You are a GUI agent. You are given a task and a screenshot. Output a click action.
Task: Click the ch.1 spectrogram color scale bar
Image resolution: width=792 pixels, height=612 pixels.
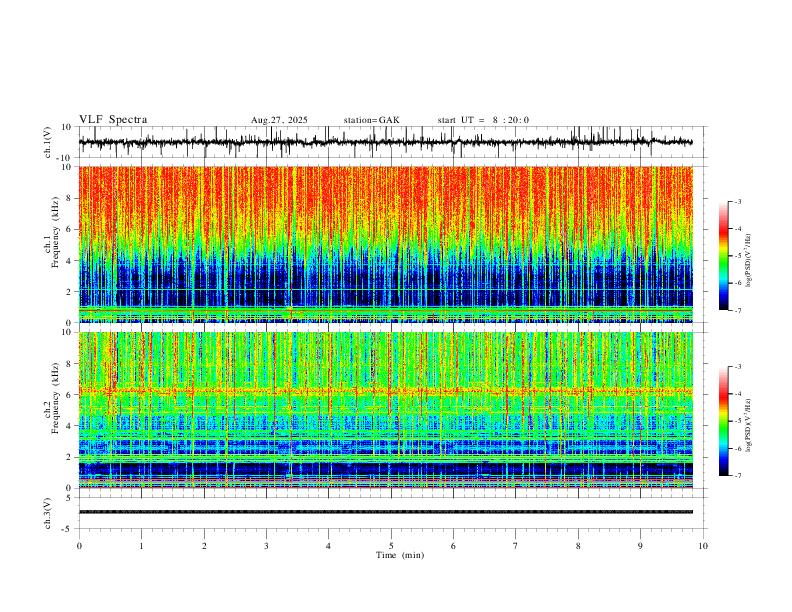pyautogui.click(x=723, y=256)
